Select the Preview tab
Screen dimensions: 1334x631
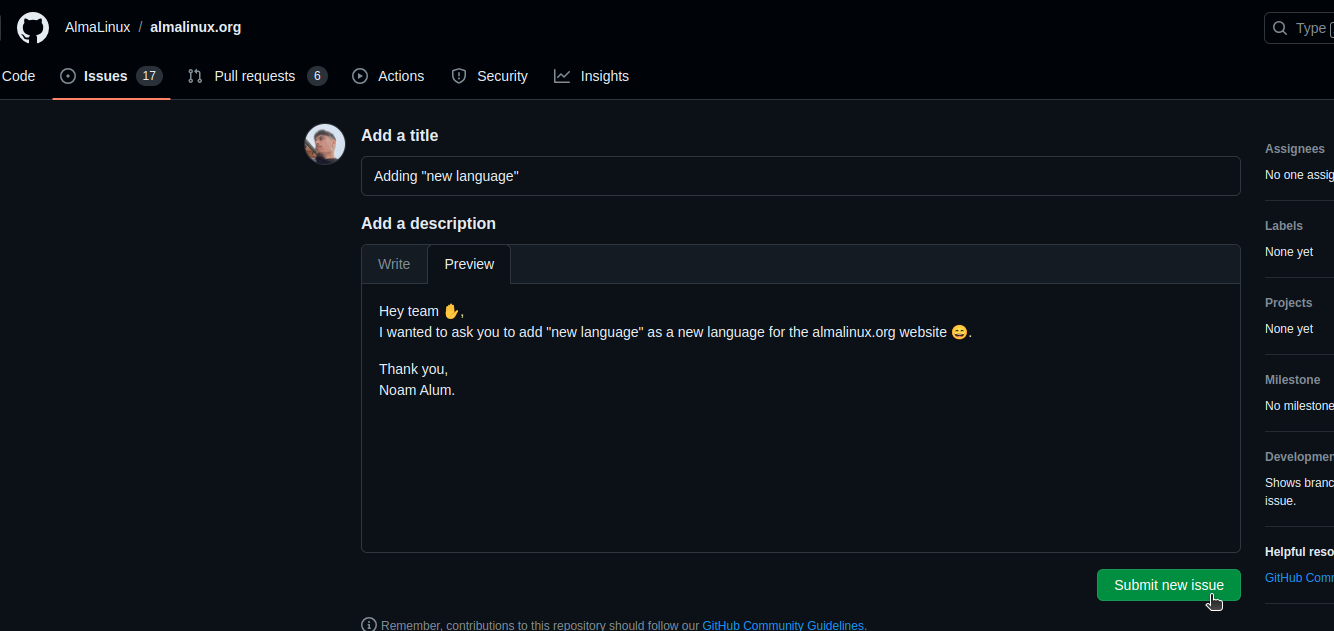tap(469, 264)
